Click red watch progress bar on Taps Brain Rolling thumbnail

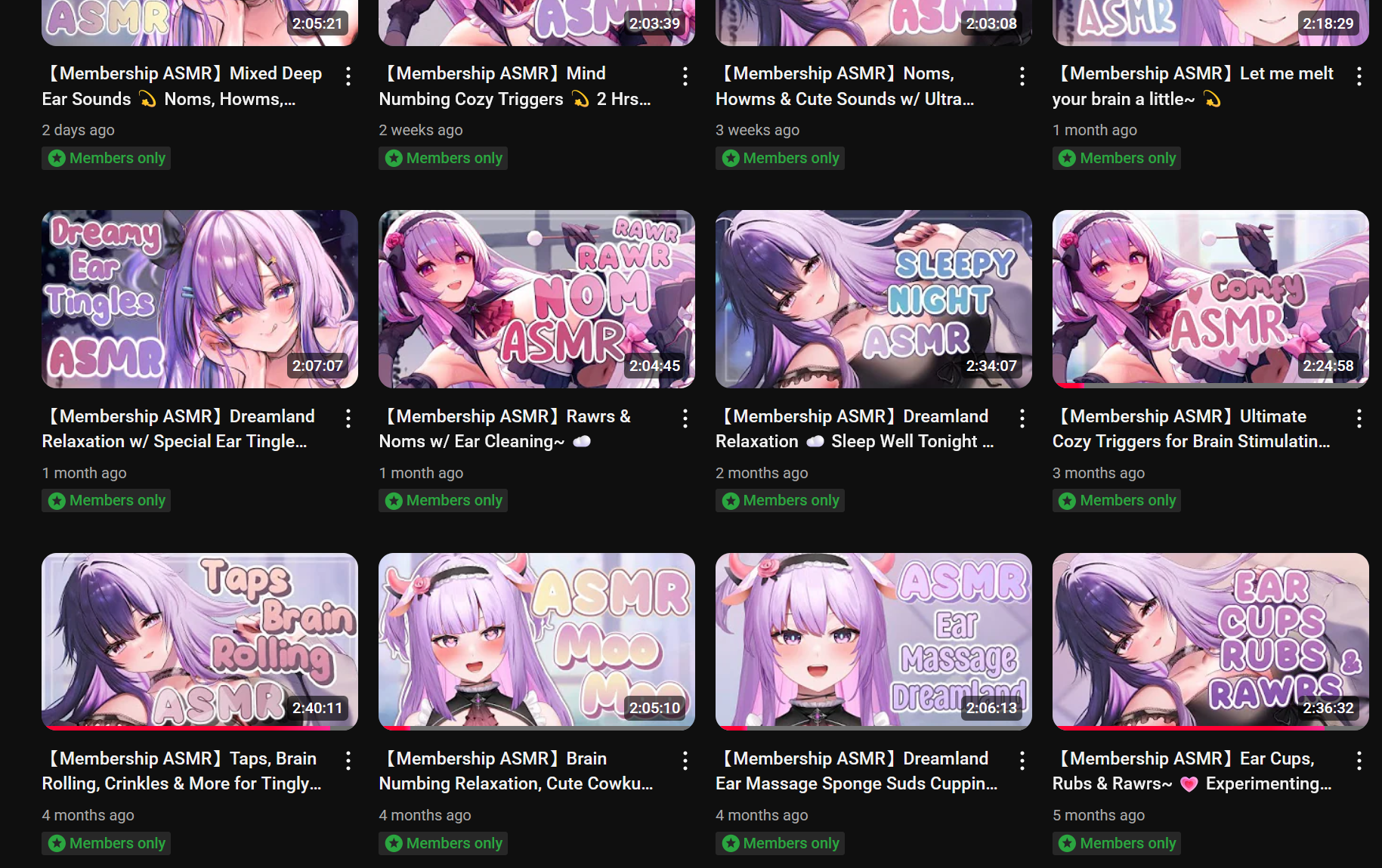(x=187, y=728)
